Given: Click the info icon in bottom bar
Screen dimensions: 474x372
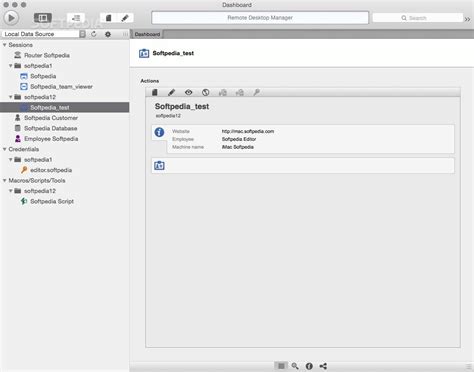Looking at the screenshot, I should point(309,366).
